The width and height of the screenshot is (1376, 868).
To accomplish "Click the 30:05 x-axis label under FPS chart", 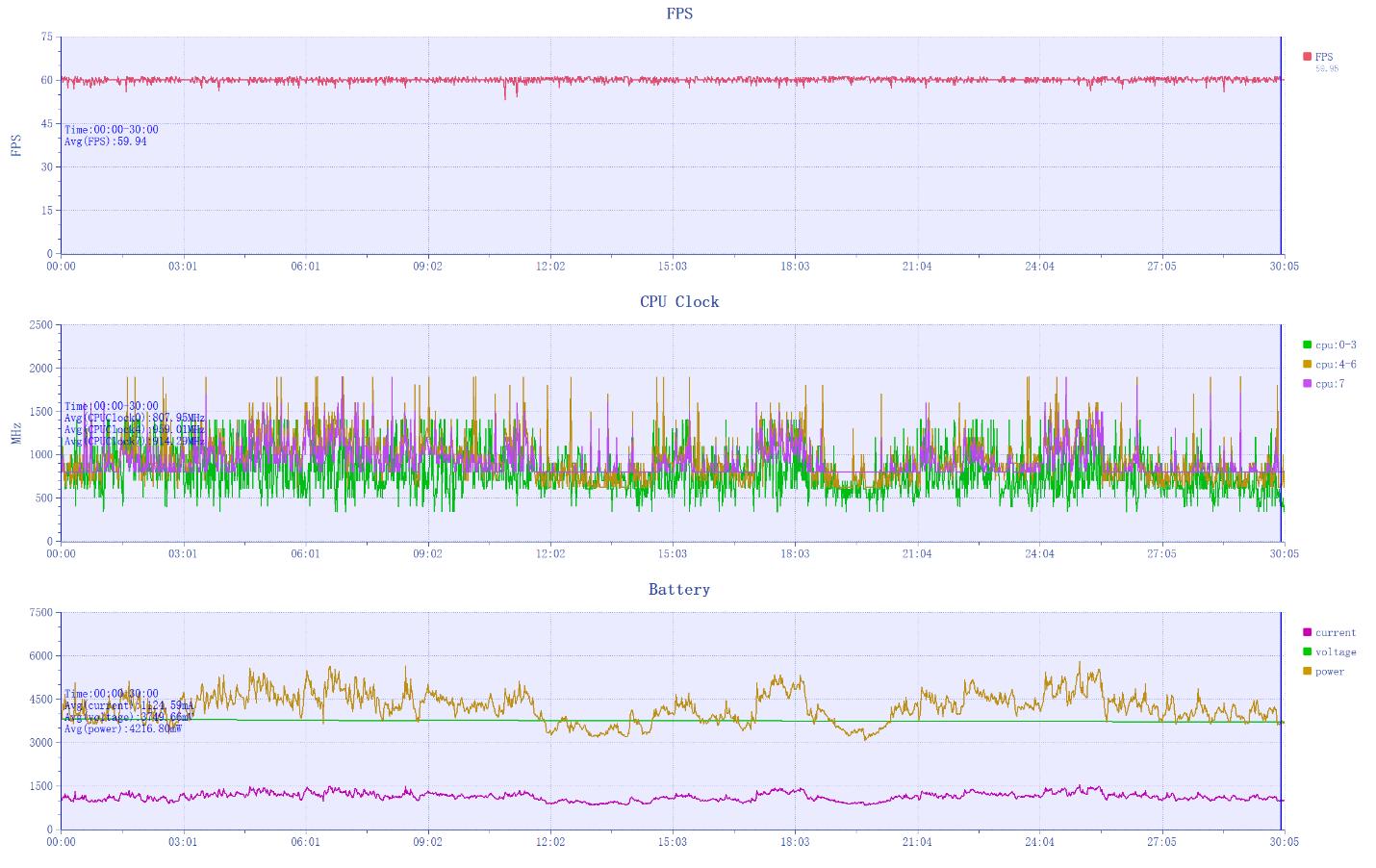I will pos(1284,267).
